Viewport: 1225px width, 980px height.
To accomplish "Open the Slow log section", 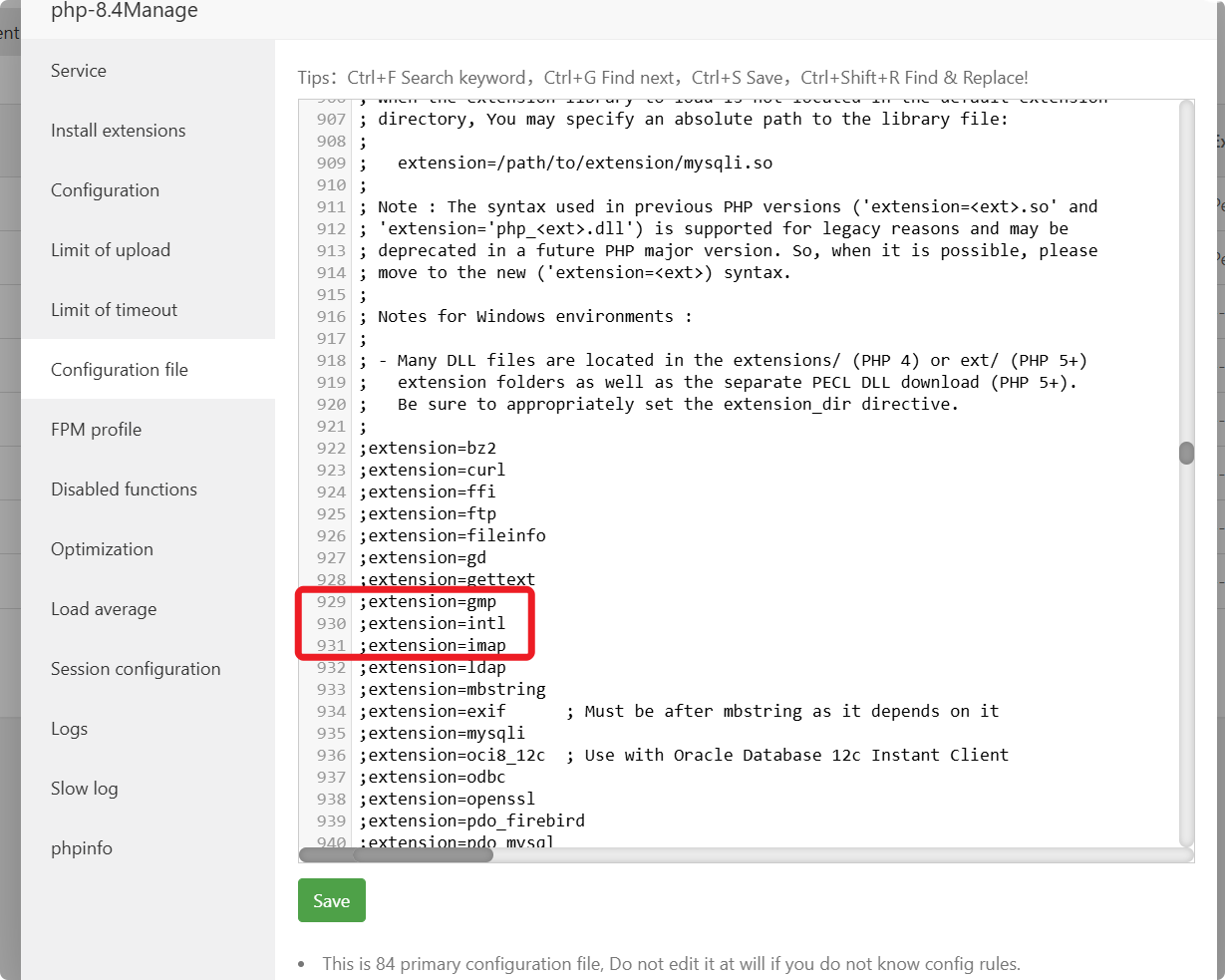I will (x=148, y=789).
